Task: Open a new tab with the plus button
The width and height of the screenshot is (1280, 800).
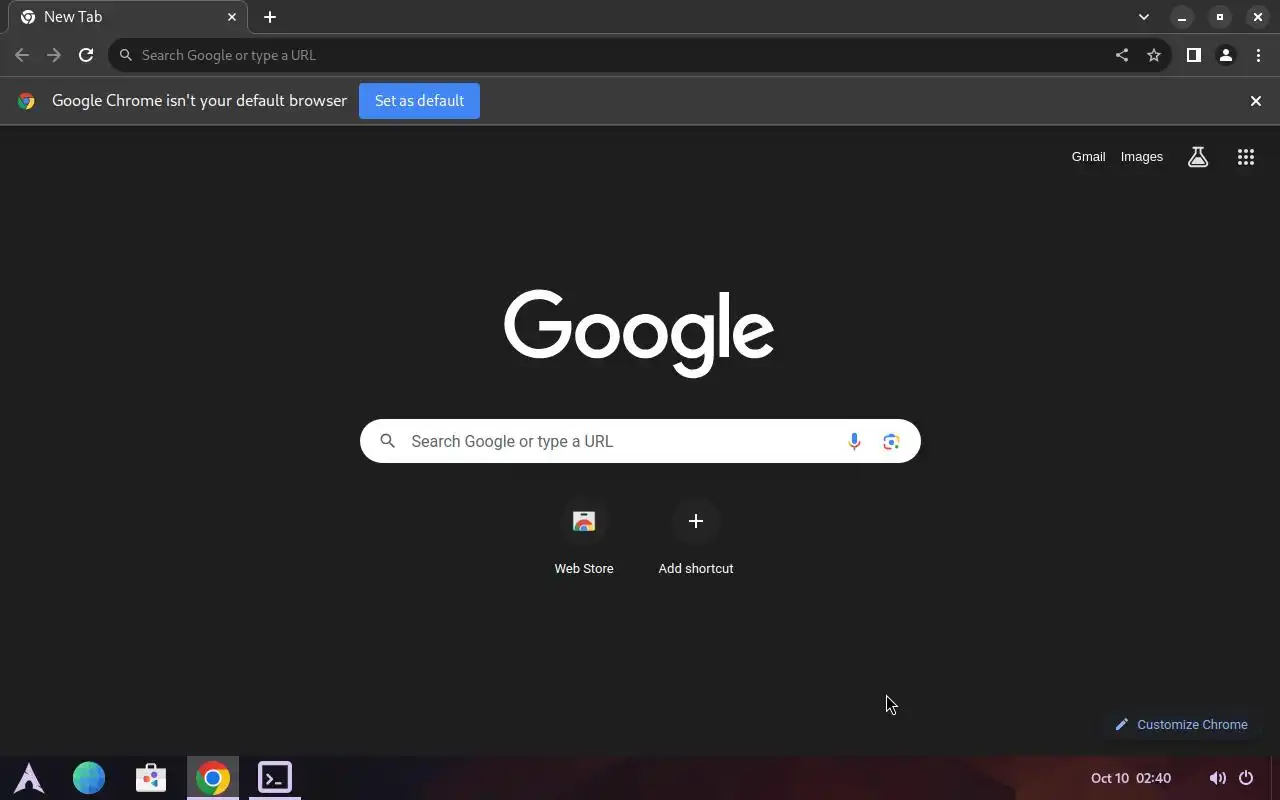Action: coord(270,17)
